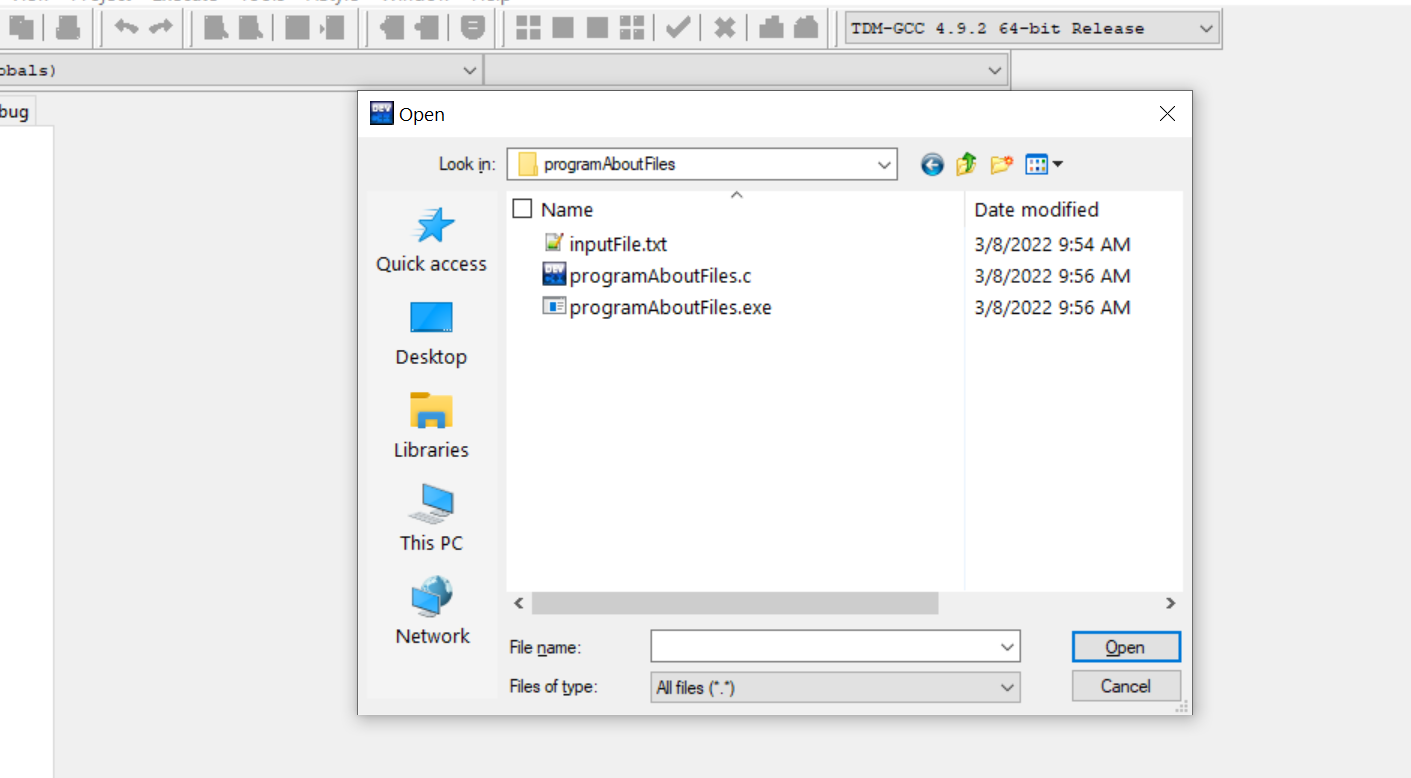Sort files by Date modified column
The width and height of the screenshot is (1411, 778).
(1036, 210)
